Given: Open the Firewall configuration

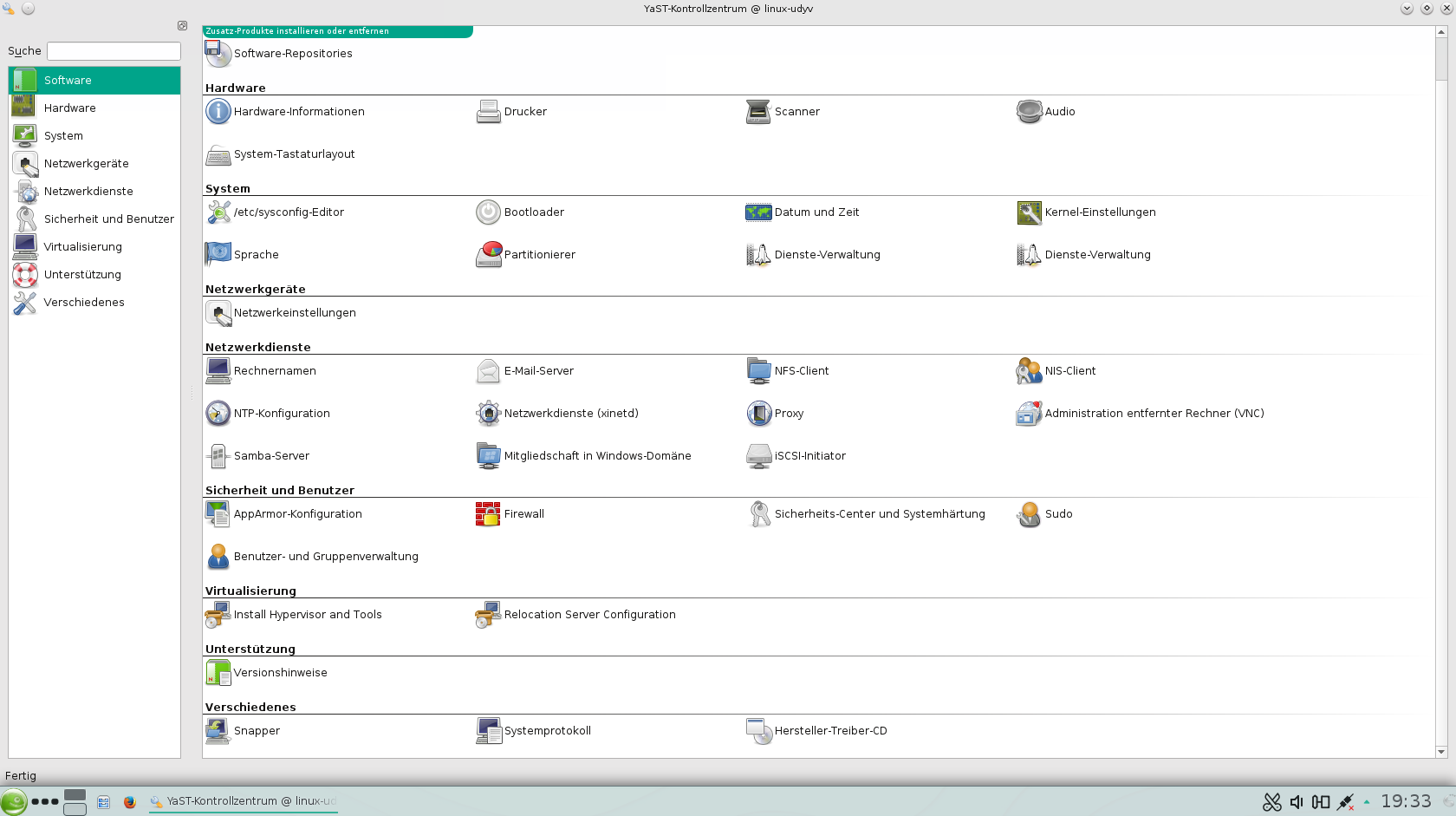Looking at the screenshot, I should point(523,513).
